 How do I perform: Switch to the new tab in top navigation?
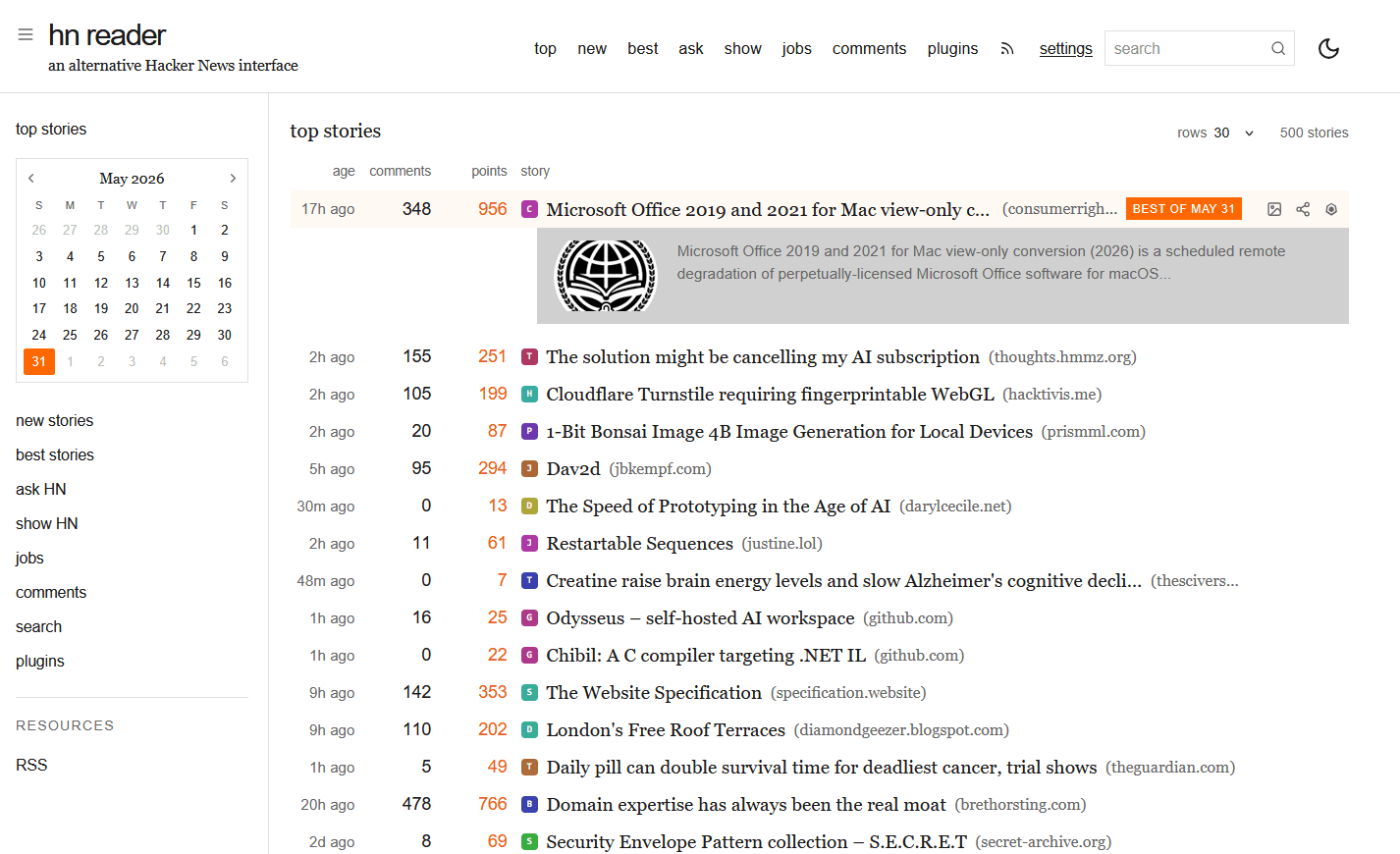coord(592,48)
